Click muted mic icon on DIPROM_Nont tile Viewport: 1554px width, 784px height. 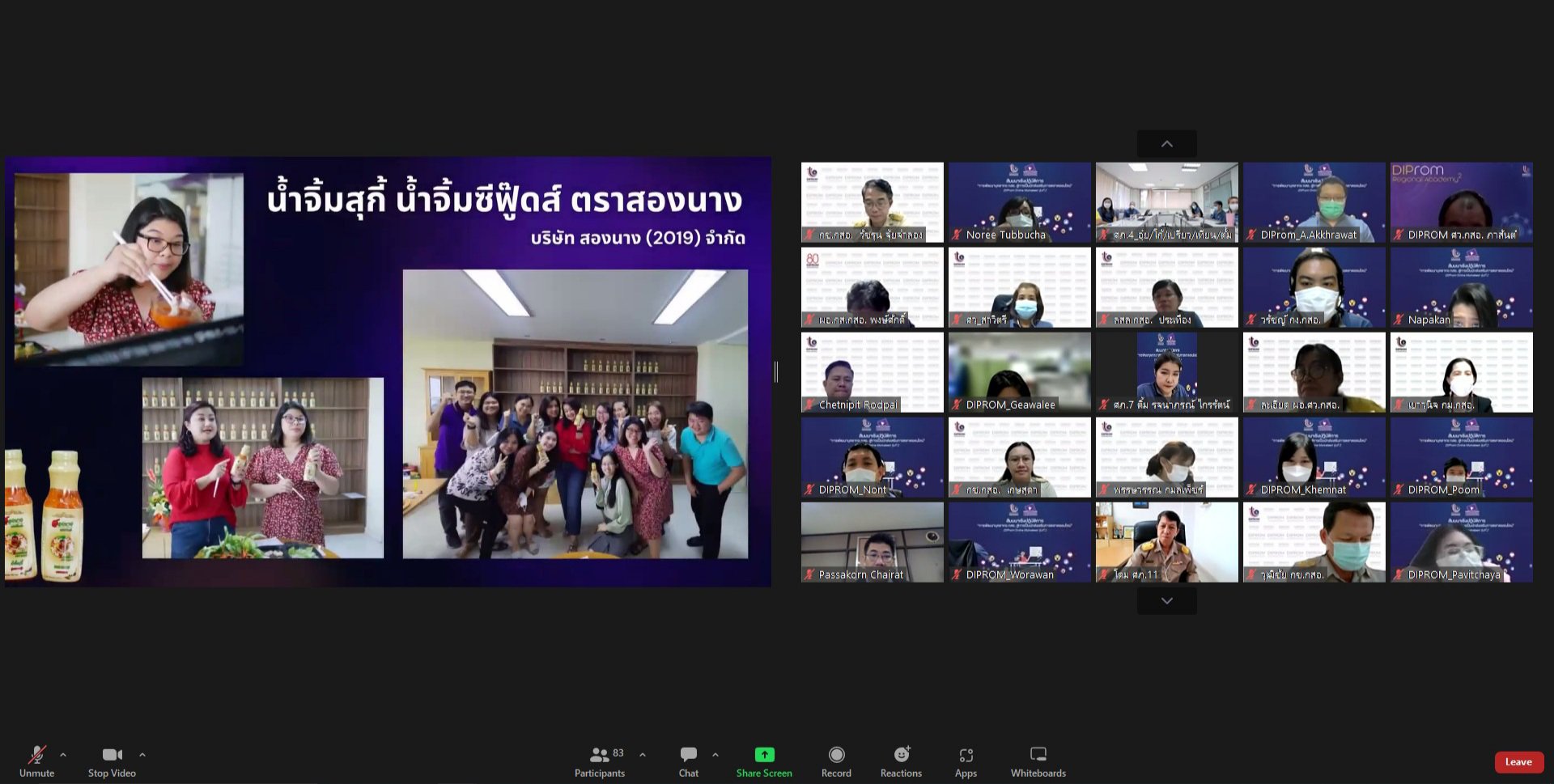809,489
